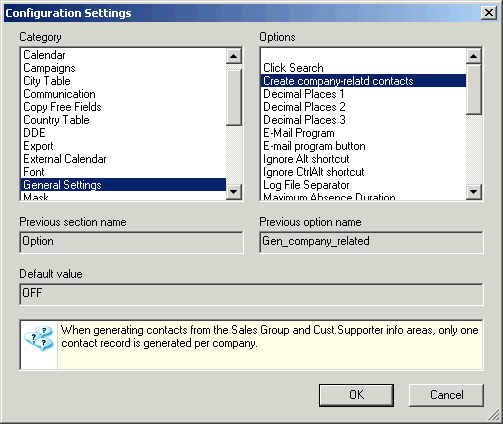Click Options list scroll down arrow
The width and height of the screenshot is (503, 424).
(x=474, y=192)
